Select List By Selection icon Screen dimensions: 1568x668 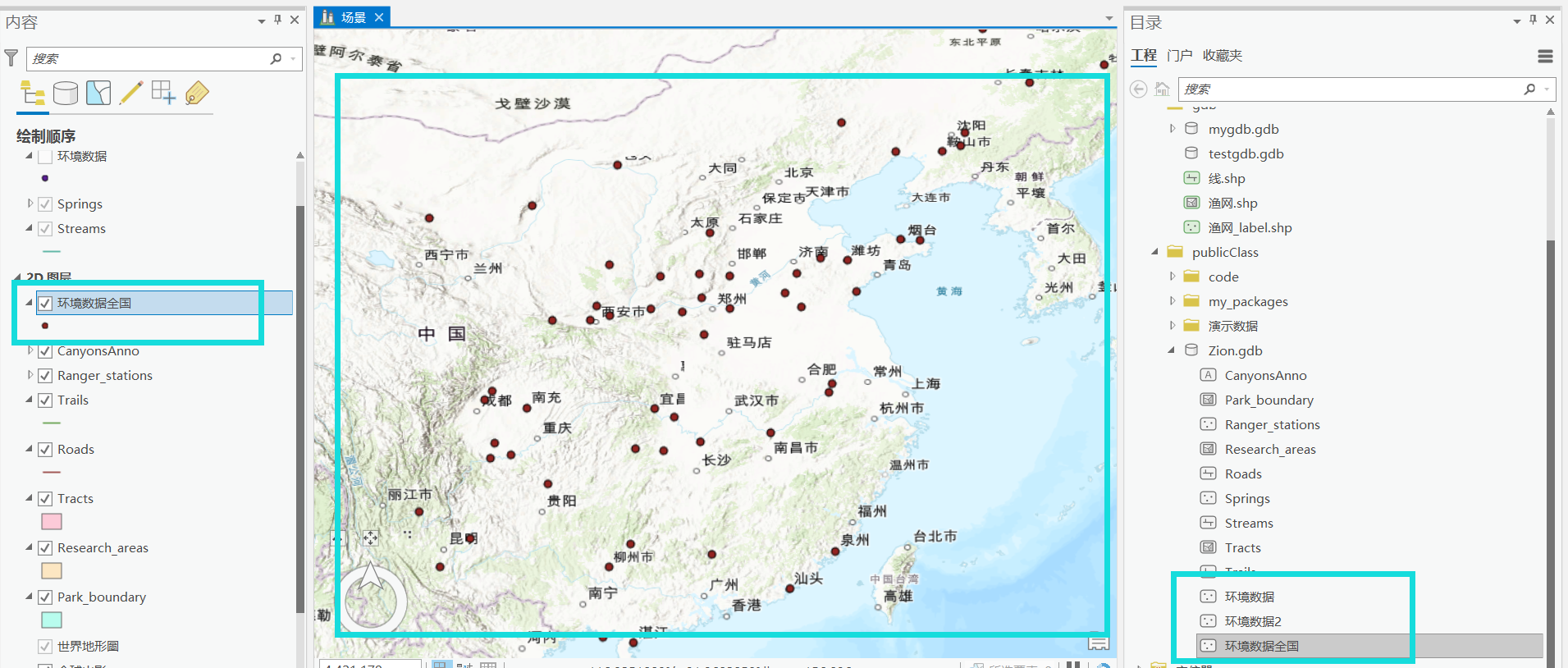click(98, 93)
